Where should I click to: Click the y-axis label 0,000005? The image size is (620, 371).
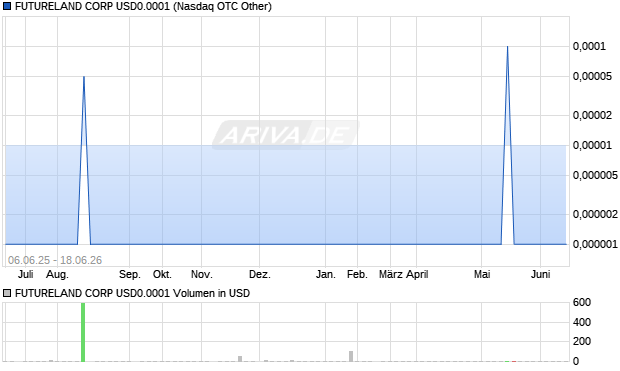coord(595,175)
